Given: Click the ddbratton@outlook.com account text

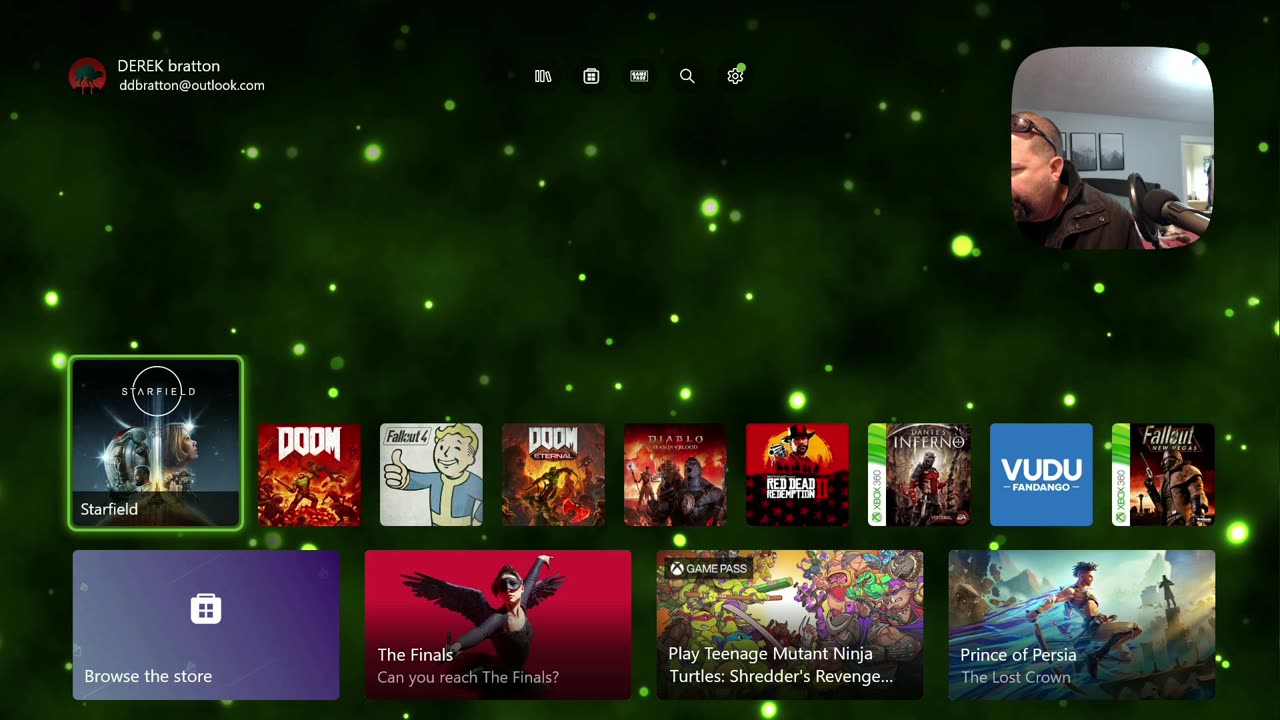Looking at the screenshot, I should [x=192, y=86].
